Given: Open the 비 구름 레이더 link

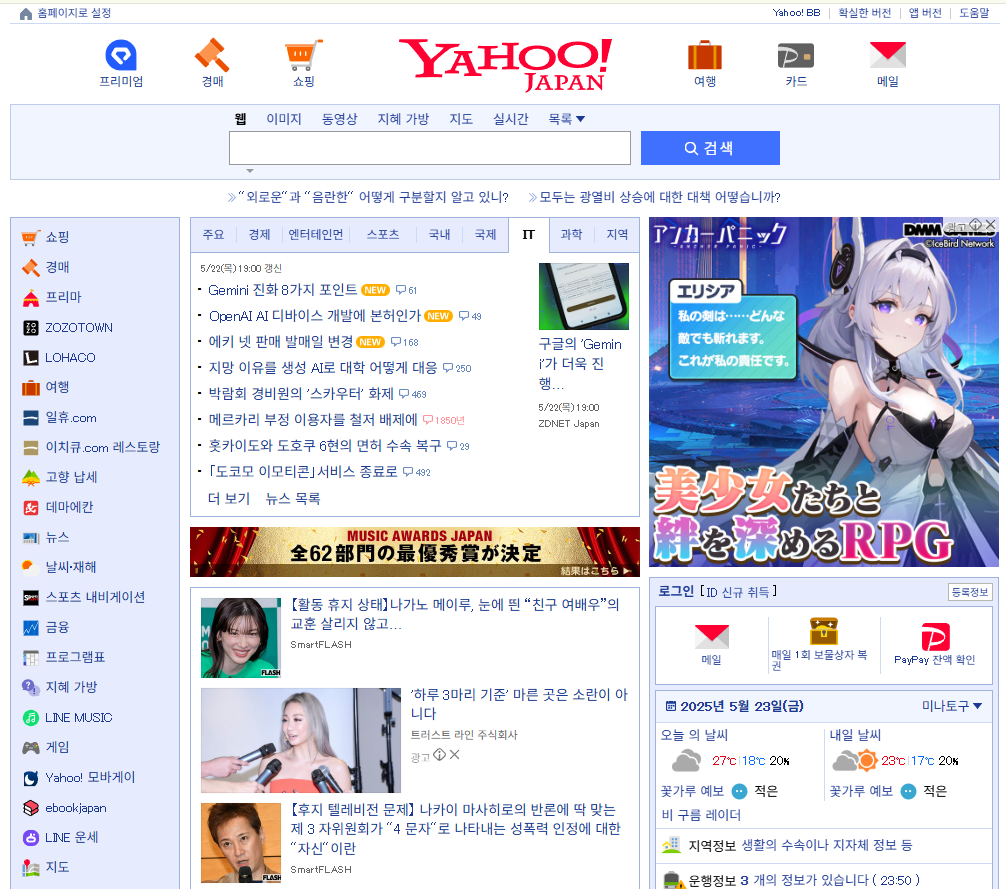Looking at the screenshot, I should (x=701, y=815).
